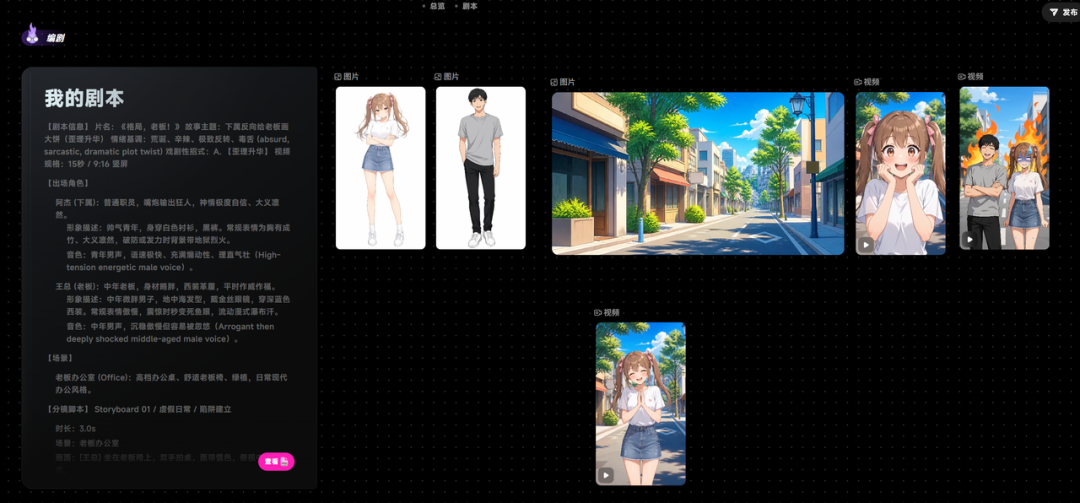
Task: Click the image icon above the street scene
Action: (x=554, y=82)
